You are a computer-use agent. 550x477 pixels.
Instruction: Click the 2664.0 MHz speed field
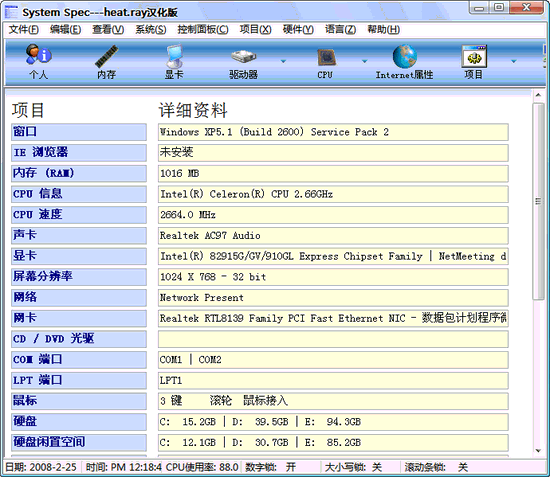tap(333, 215)
